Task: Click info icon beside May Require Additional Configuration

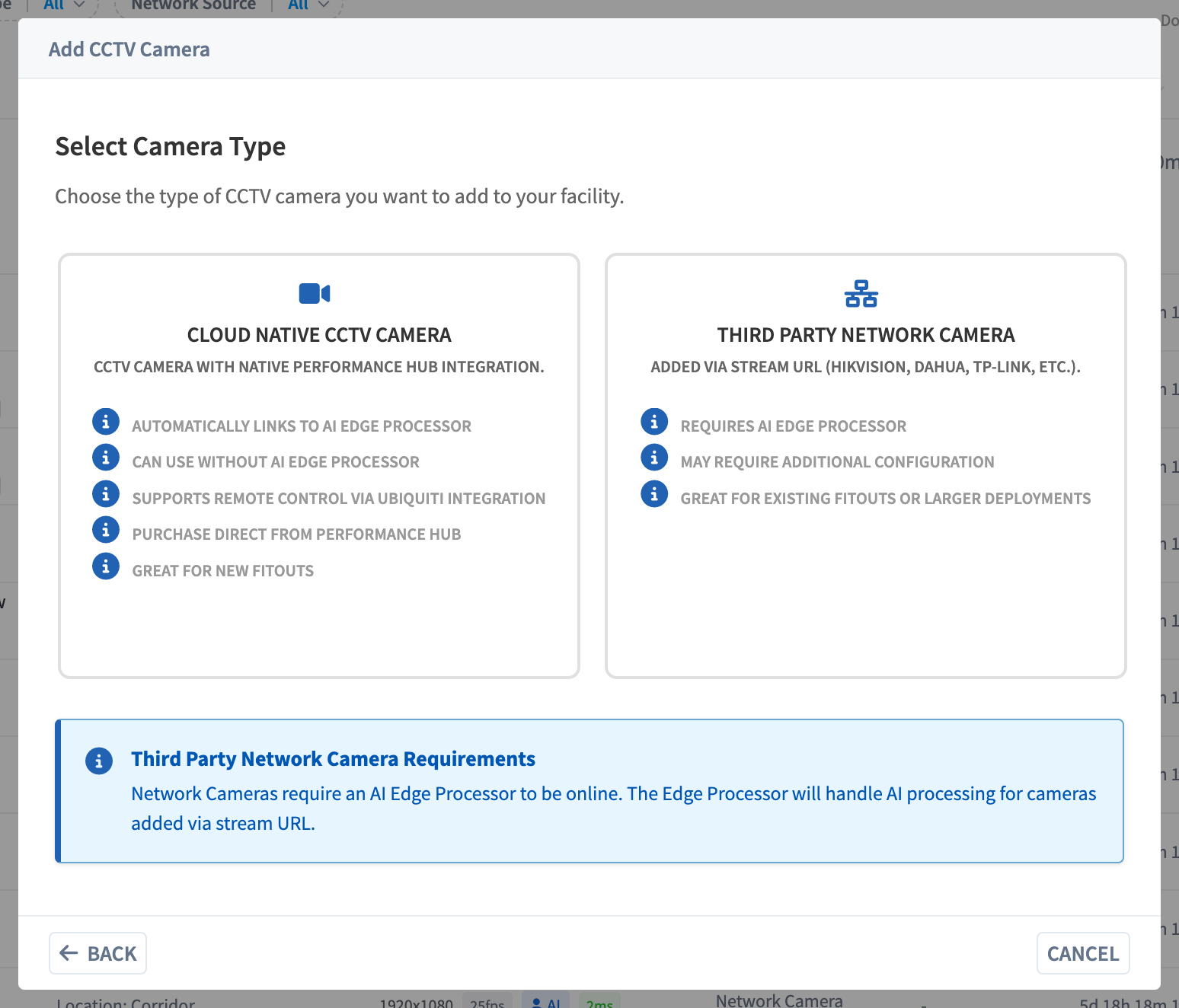Action: tap(654, 458)
